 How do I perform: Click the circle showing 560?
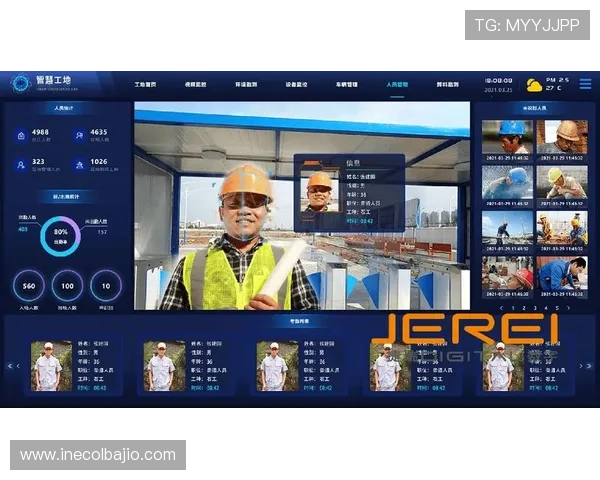click(29, 287)
